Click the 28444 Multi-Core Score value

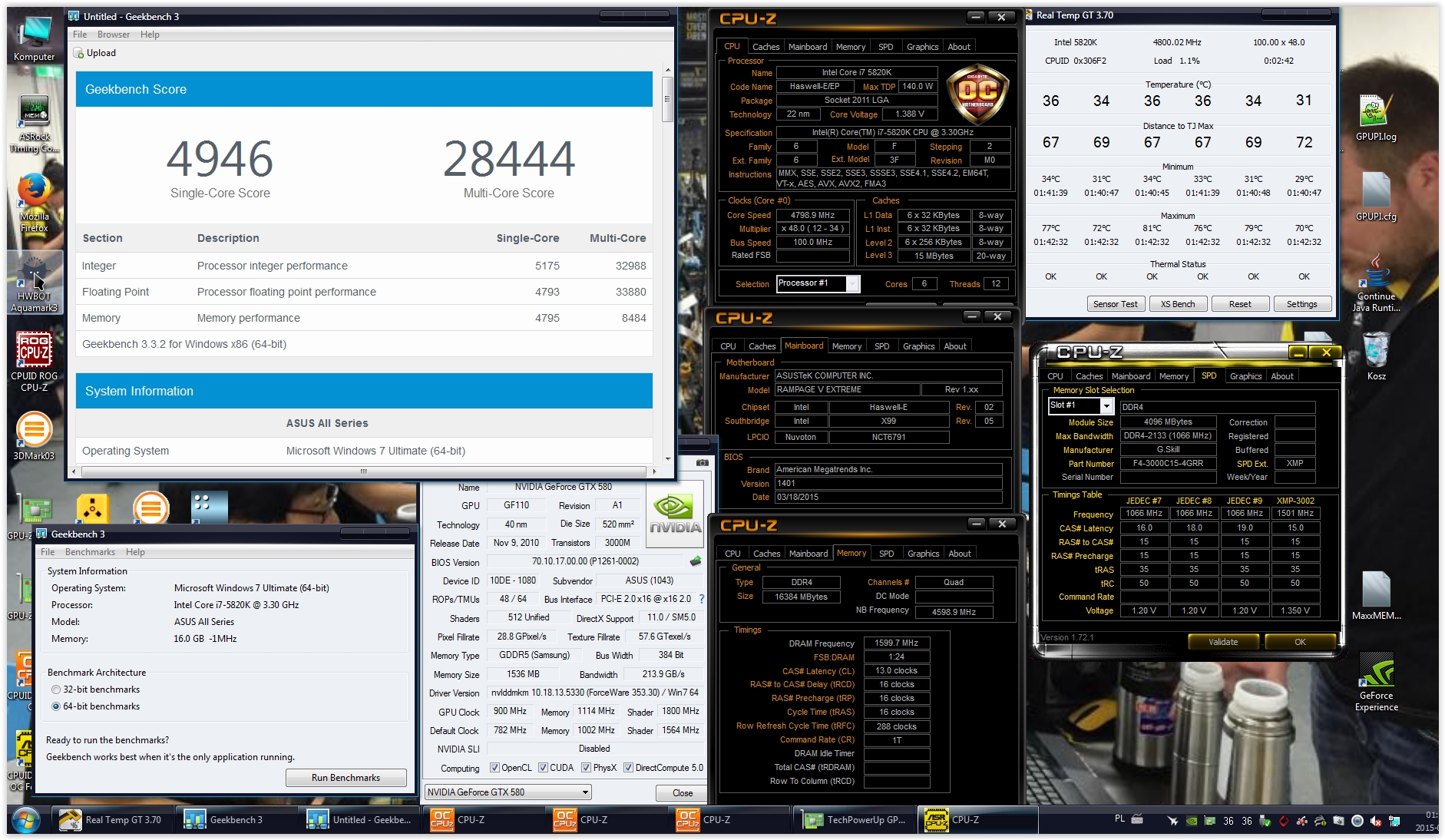[509, 159]
